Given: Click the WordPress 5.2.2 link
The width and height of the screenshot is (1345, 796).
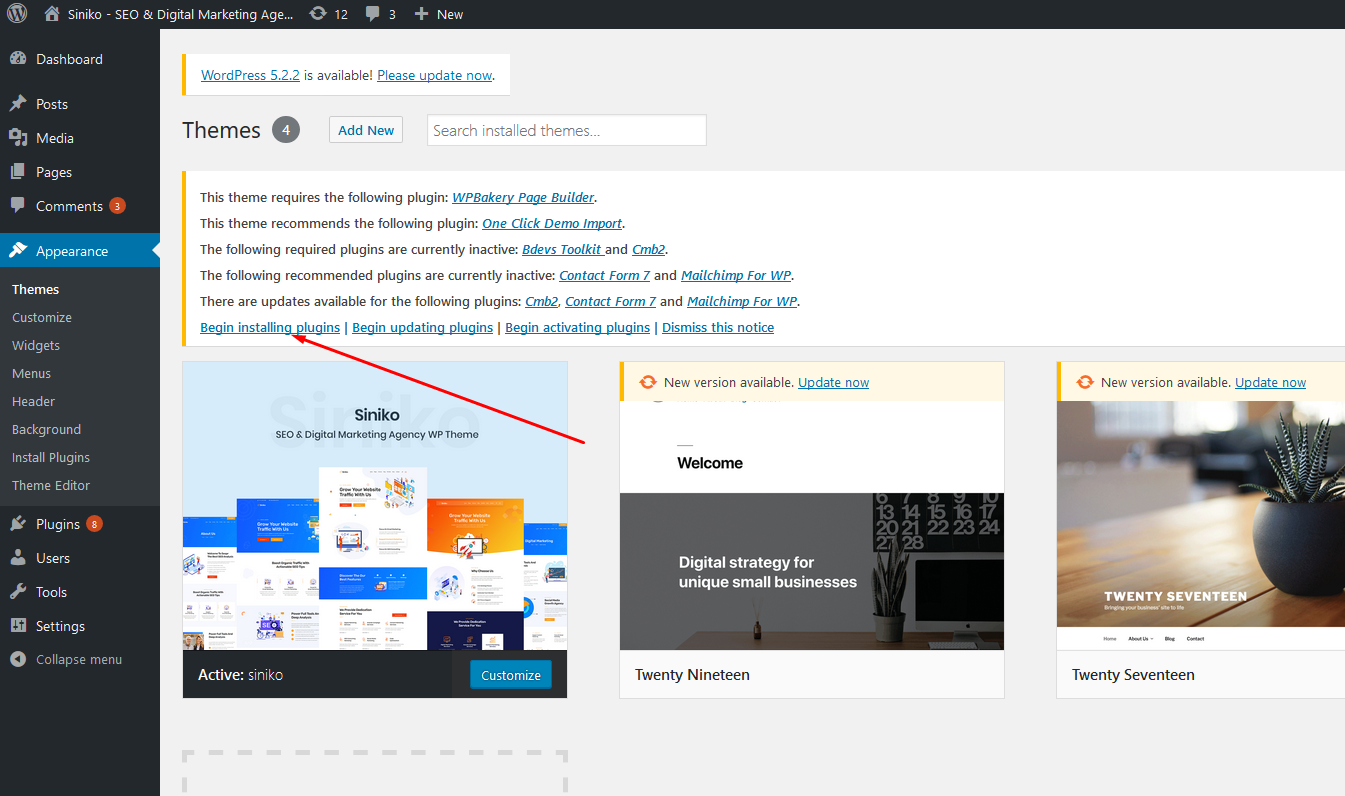Looking at the screenshot, I should click(x=250, y=75).
